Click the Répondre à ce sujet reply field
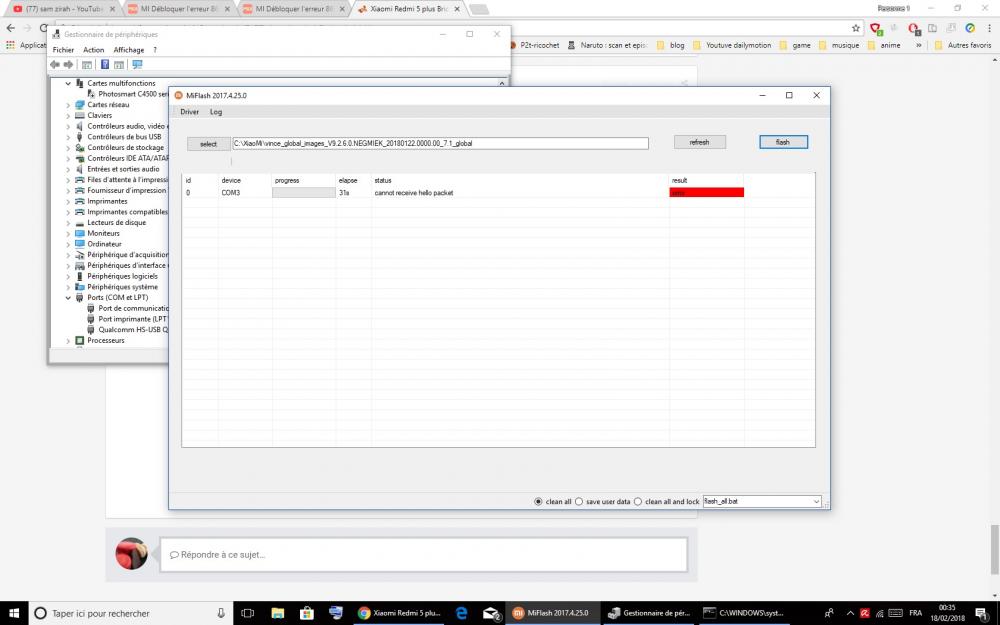Image resolution: width=1000 pixels, height=625 pixels. tap(420, 554)
